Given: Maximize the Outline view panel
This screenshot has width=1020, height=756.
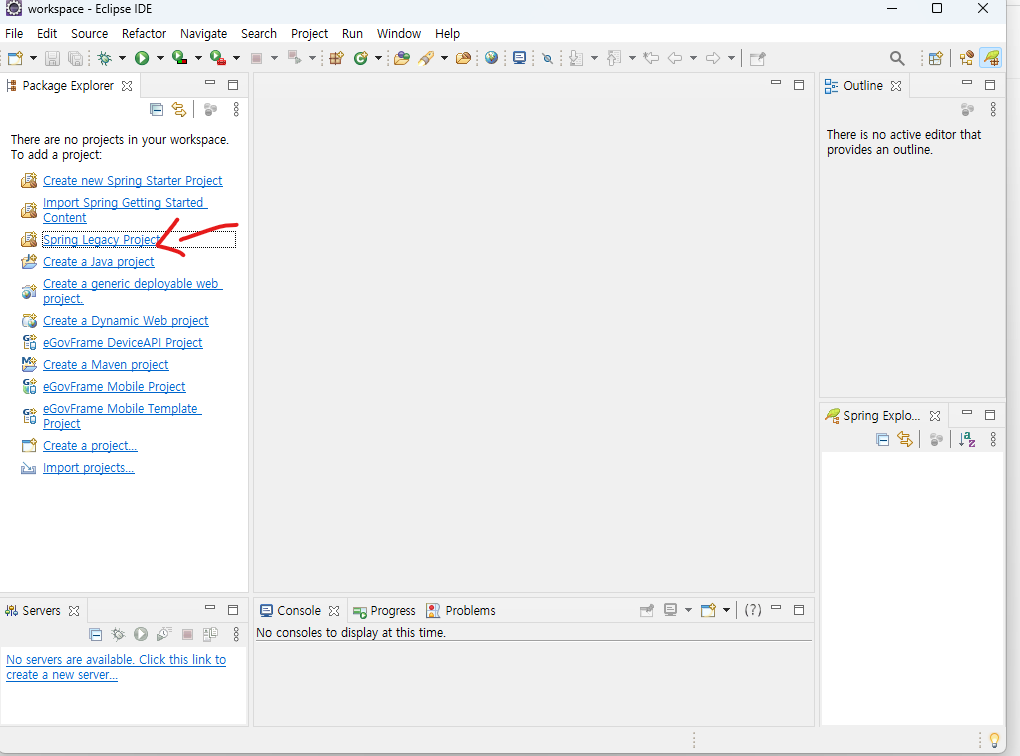Looking at the screenshot, I should pyautogui.click(x=990, y=85).
